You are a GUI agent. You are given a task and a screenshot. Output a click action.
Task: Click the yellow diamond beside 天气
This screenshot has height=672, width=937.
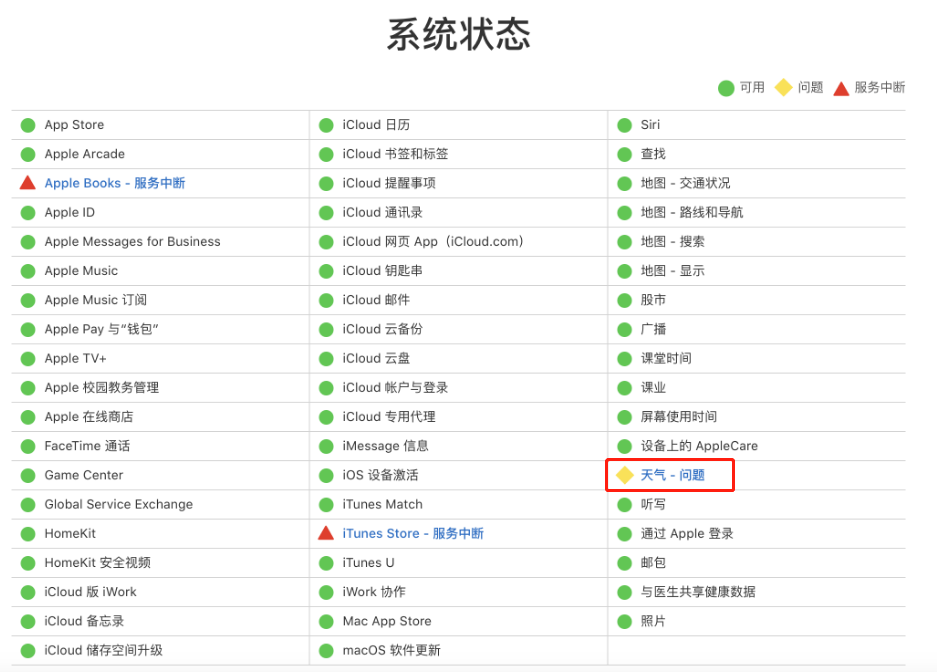point(624,475)
